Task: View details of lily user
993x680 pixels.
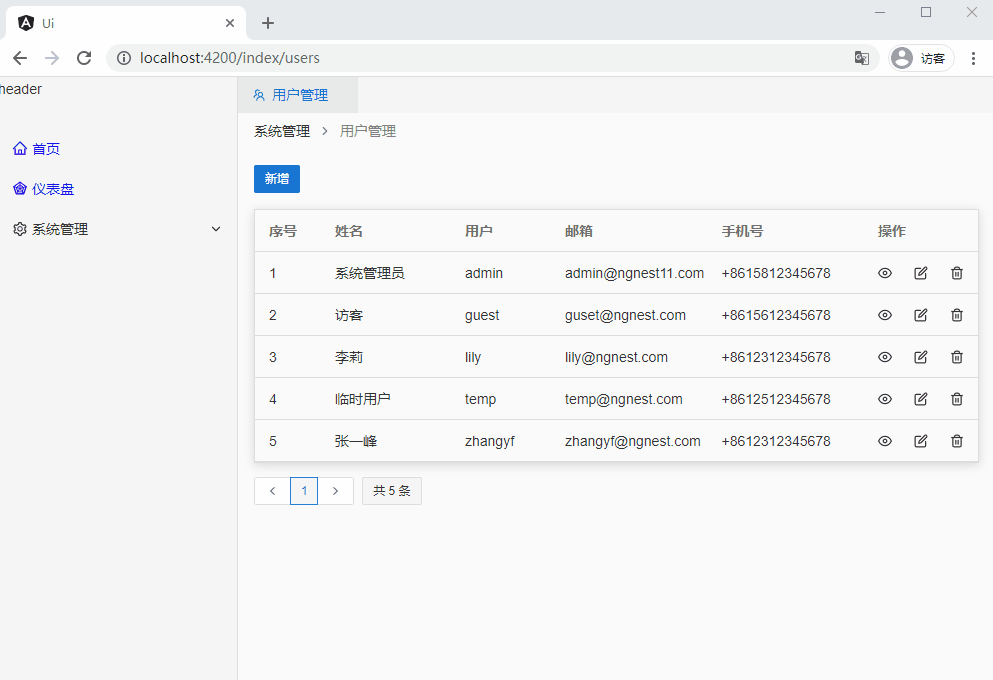Action: pos(884,357)
